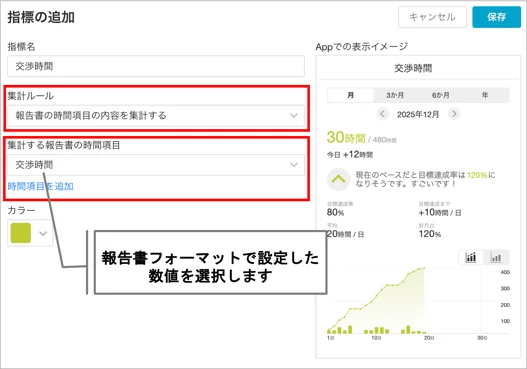Click the キャンセル button

432,17
